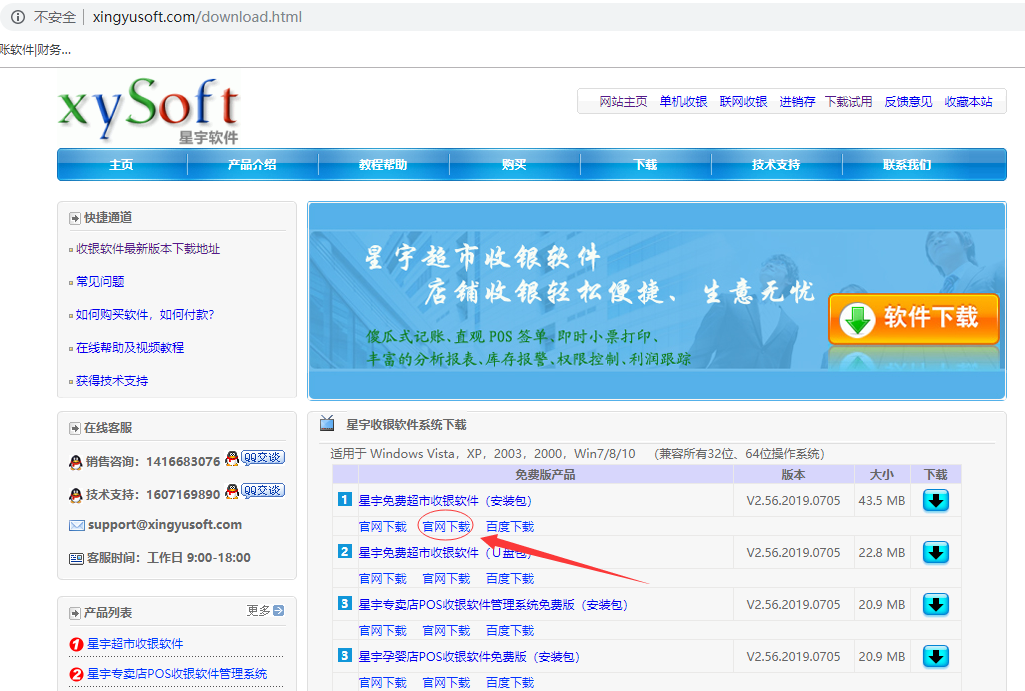1025x691 pixels.
Task: Click first 官网下载 under the U盘包 product
Action: (x=383, y=579)
